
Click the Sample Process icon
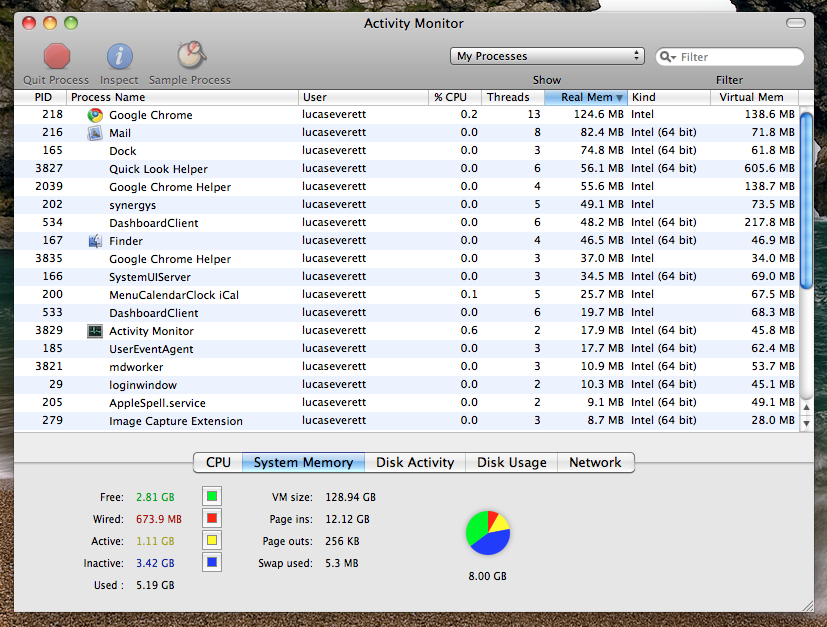coord(191,55)
